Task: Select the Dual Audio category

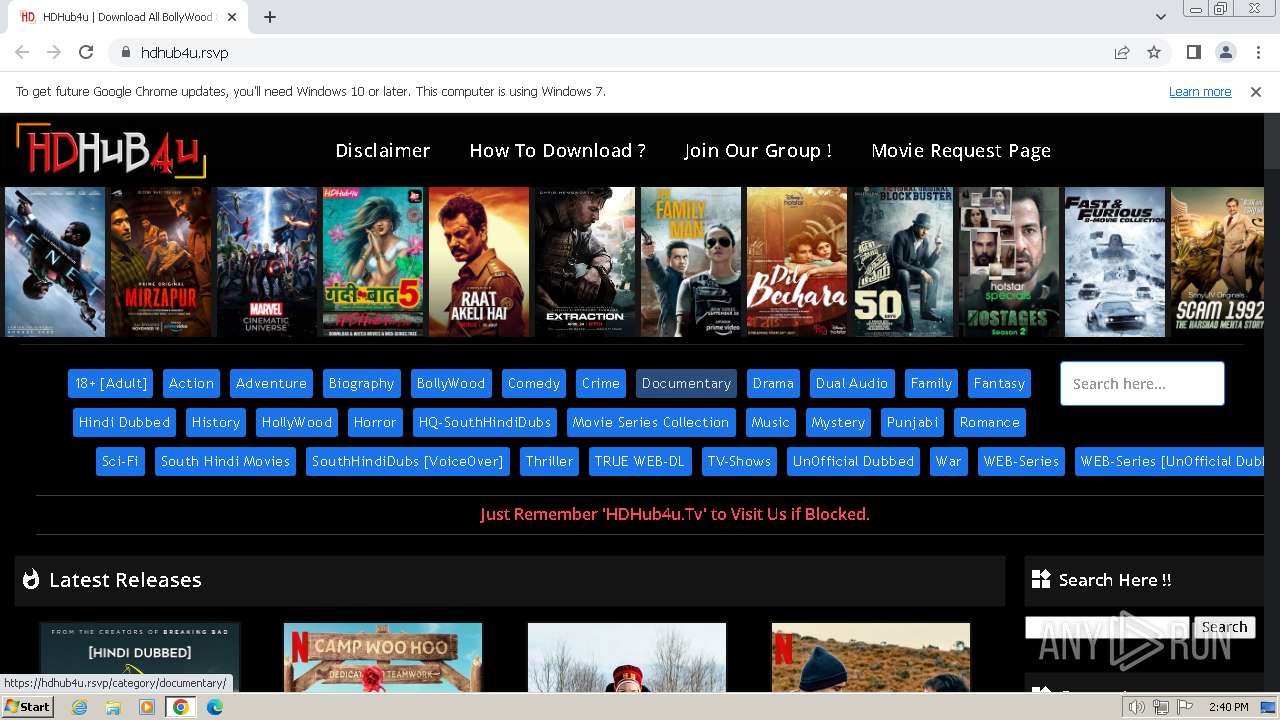Action: pos(852,384)
